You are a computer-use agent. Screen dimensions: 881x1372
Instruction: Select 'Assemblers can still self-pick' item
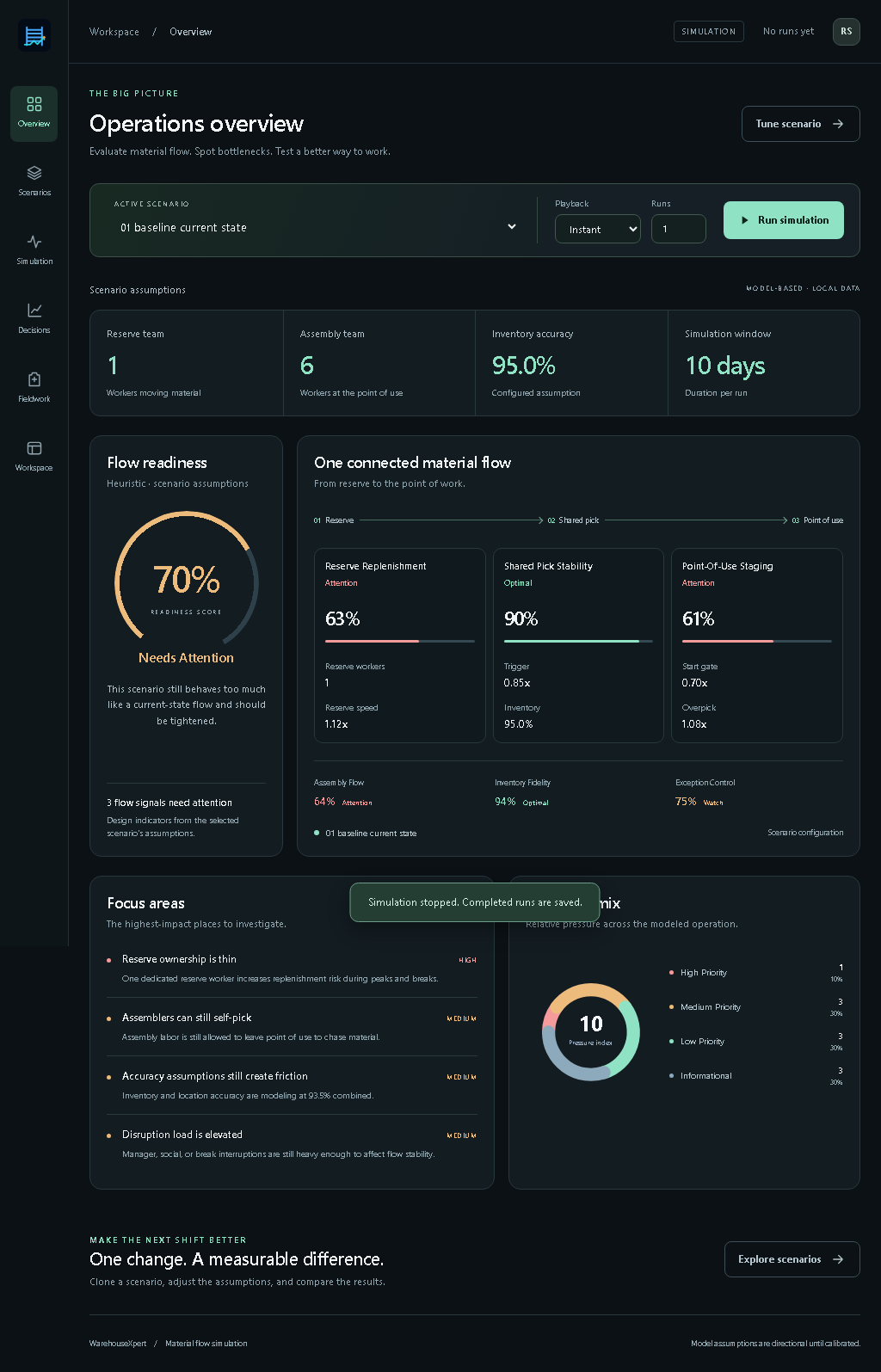(292, 1027)
